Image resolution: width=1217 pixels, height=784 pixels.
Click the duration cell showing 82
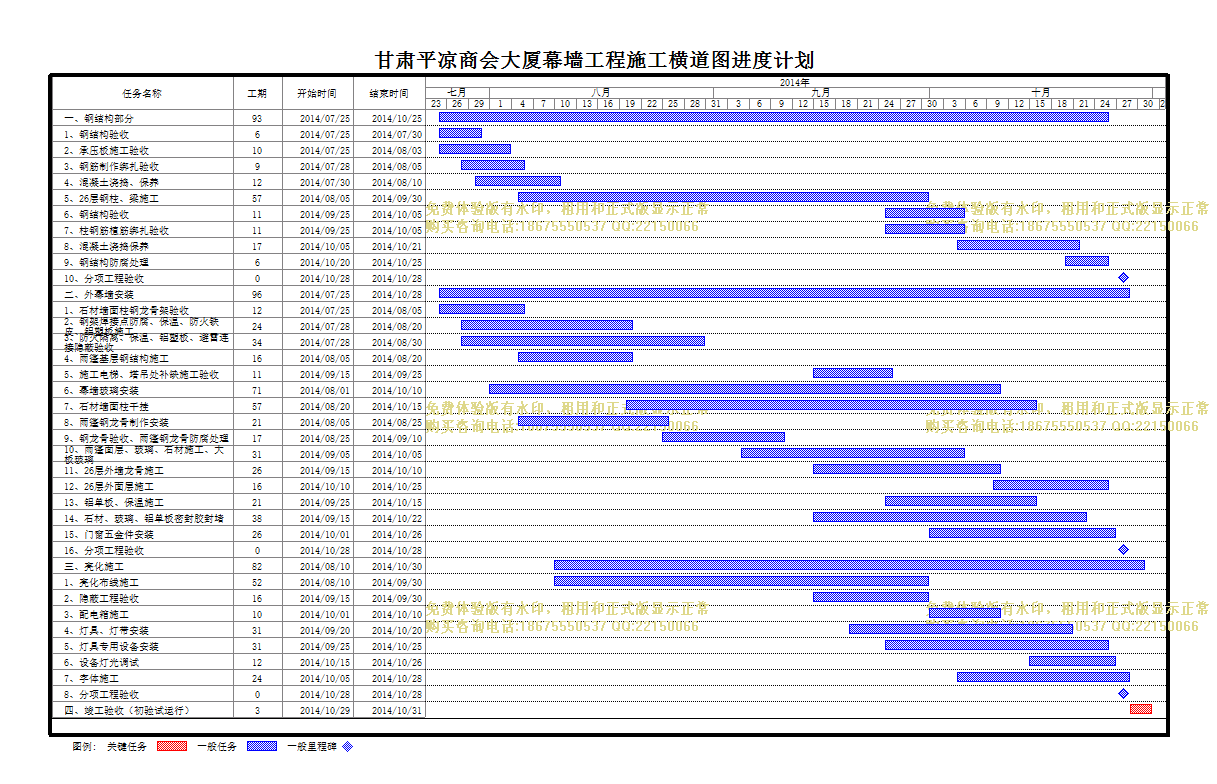pyautogui.click(x=258, y=566)
